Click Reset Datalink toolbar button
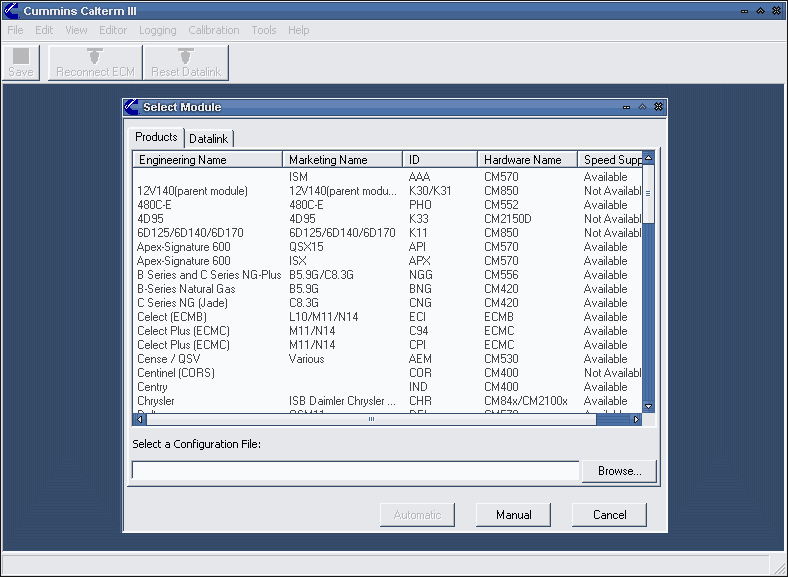Viewport: 788px width, 577px height. point(186,62)
